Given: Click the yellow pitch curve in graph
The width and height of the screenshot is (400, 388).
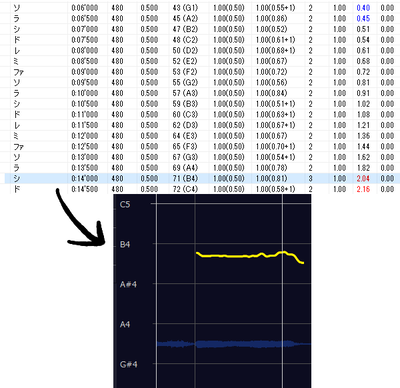Looking at the screenshot, I should pyautogui.click(x=250, y=256).
